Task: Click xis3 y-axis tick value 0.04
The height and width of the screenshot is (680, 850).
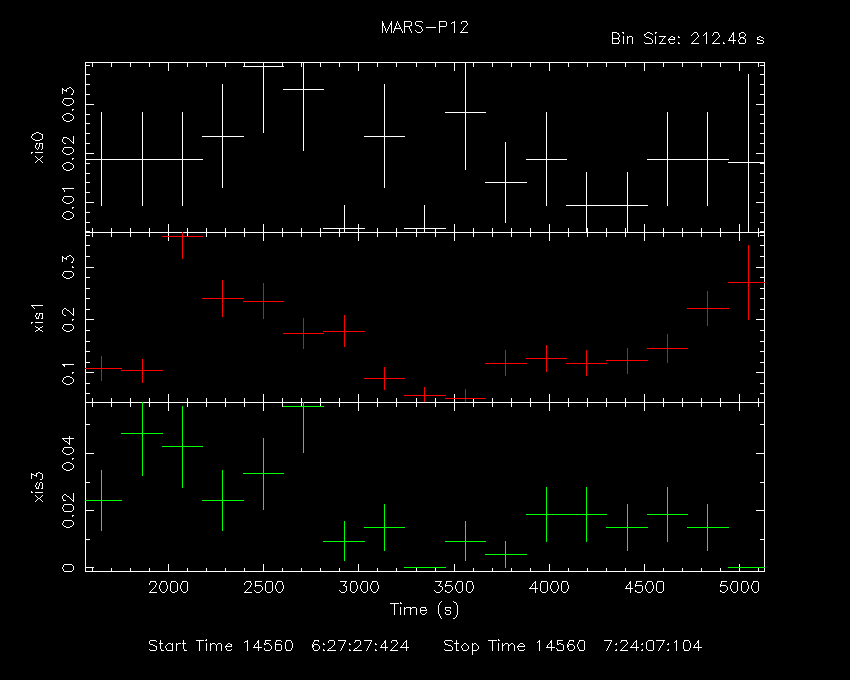Action: tap(68, 453)
